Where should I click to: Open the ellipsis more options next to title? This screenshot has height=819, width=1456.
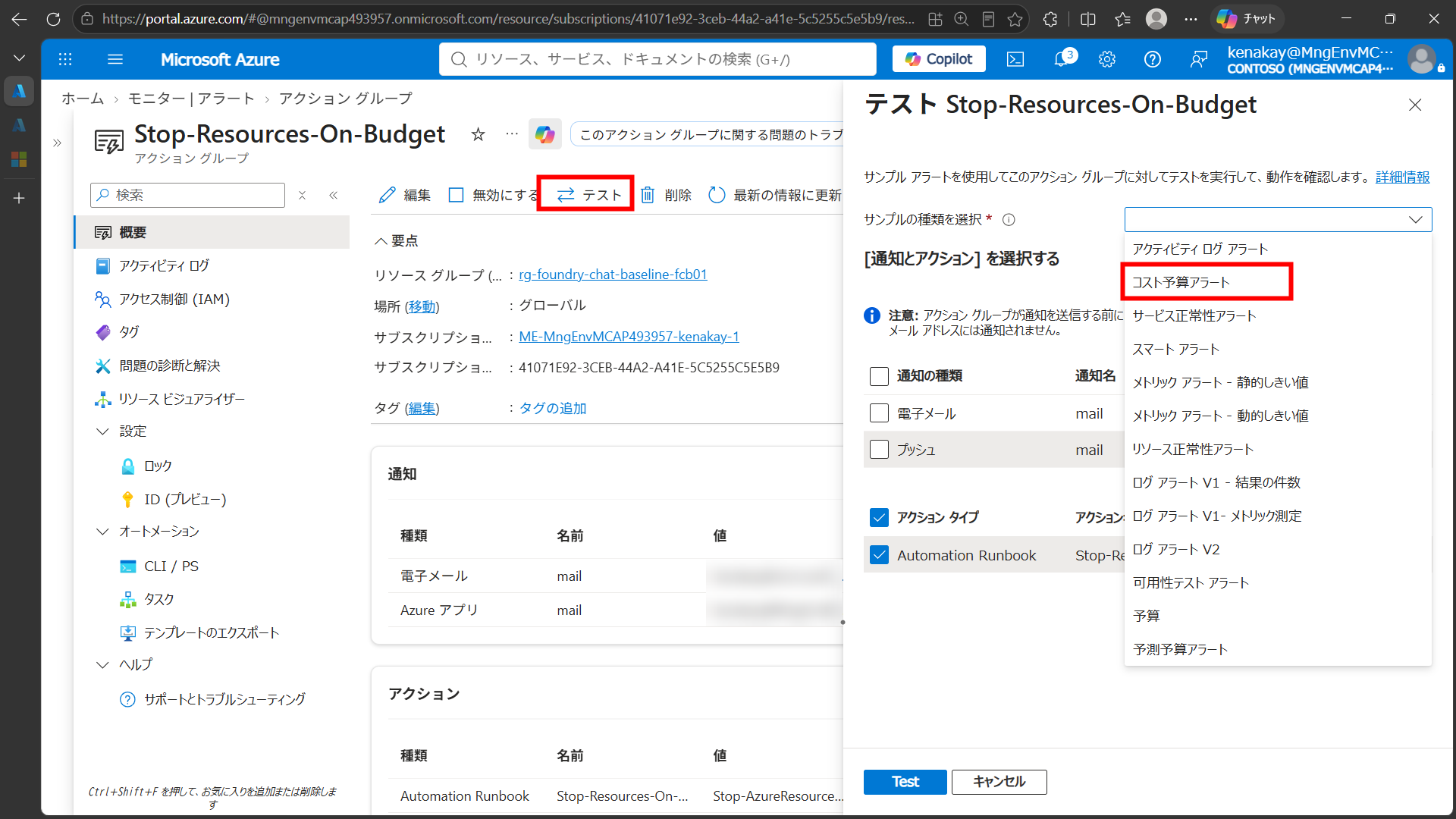pyautogui.click(x=512, y=134)
